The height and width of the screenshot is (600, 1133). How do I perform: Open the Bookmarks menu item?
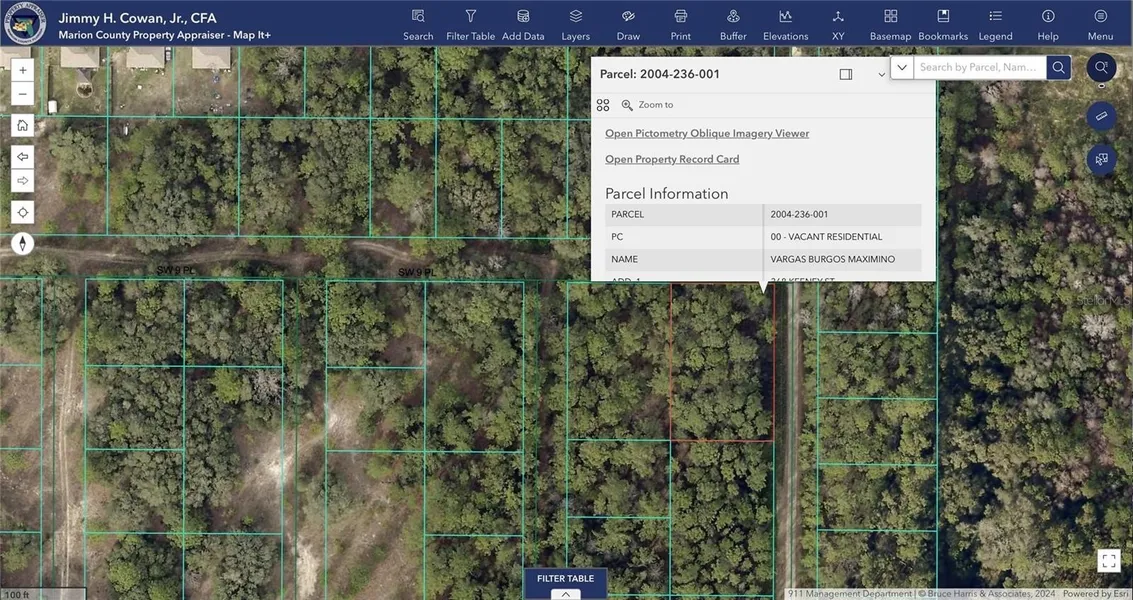click(943, 24)
